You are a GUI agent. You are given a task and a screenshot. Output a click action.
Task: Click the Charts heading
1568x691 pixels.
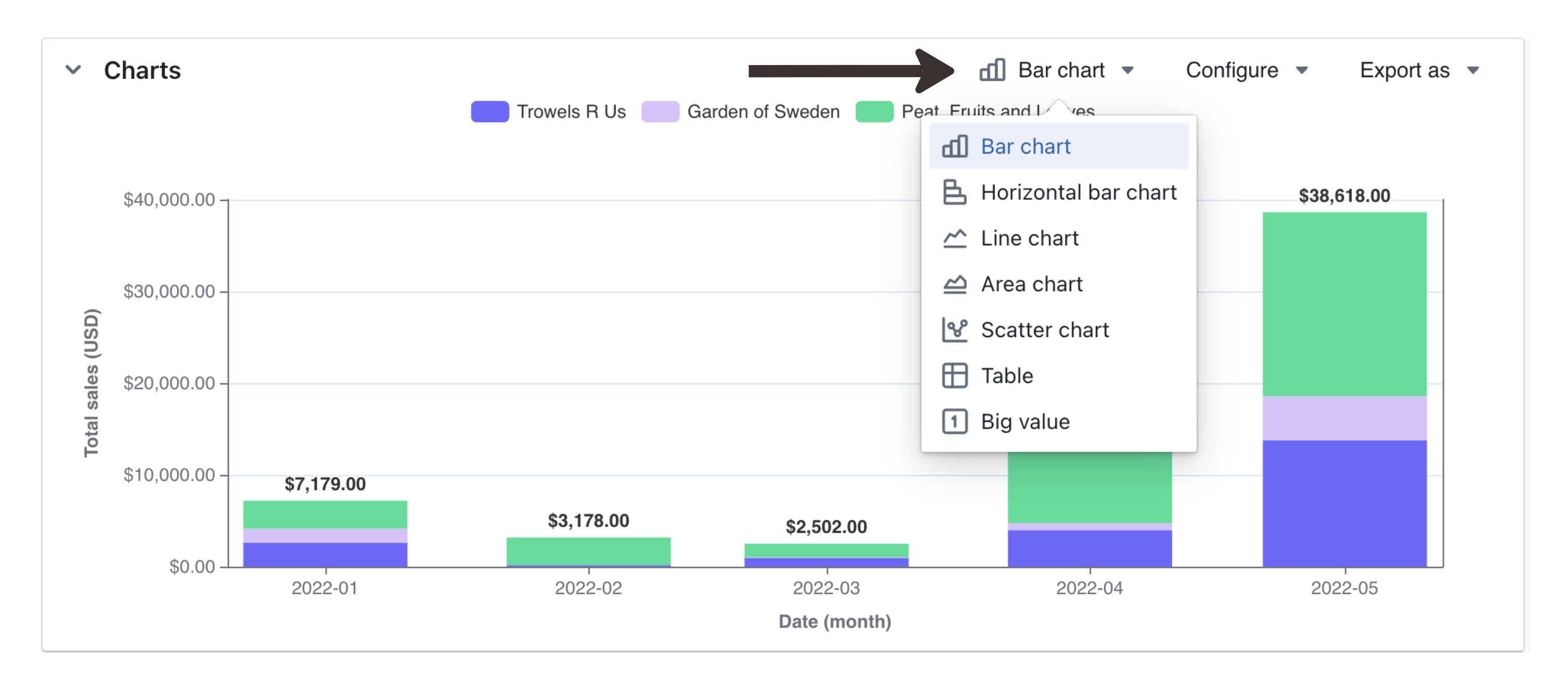point(142,71)
